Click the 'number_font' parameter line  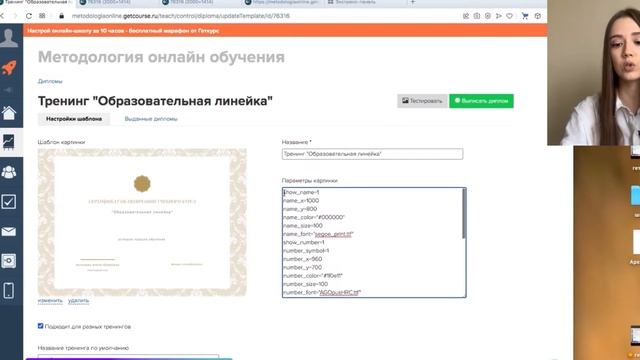322,292
